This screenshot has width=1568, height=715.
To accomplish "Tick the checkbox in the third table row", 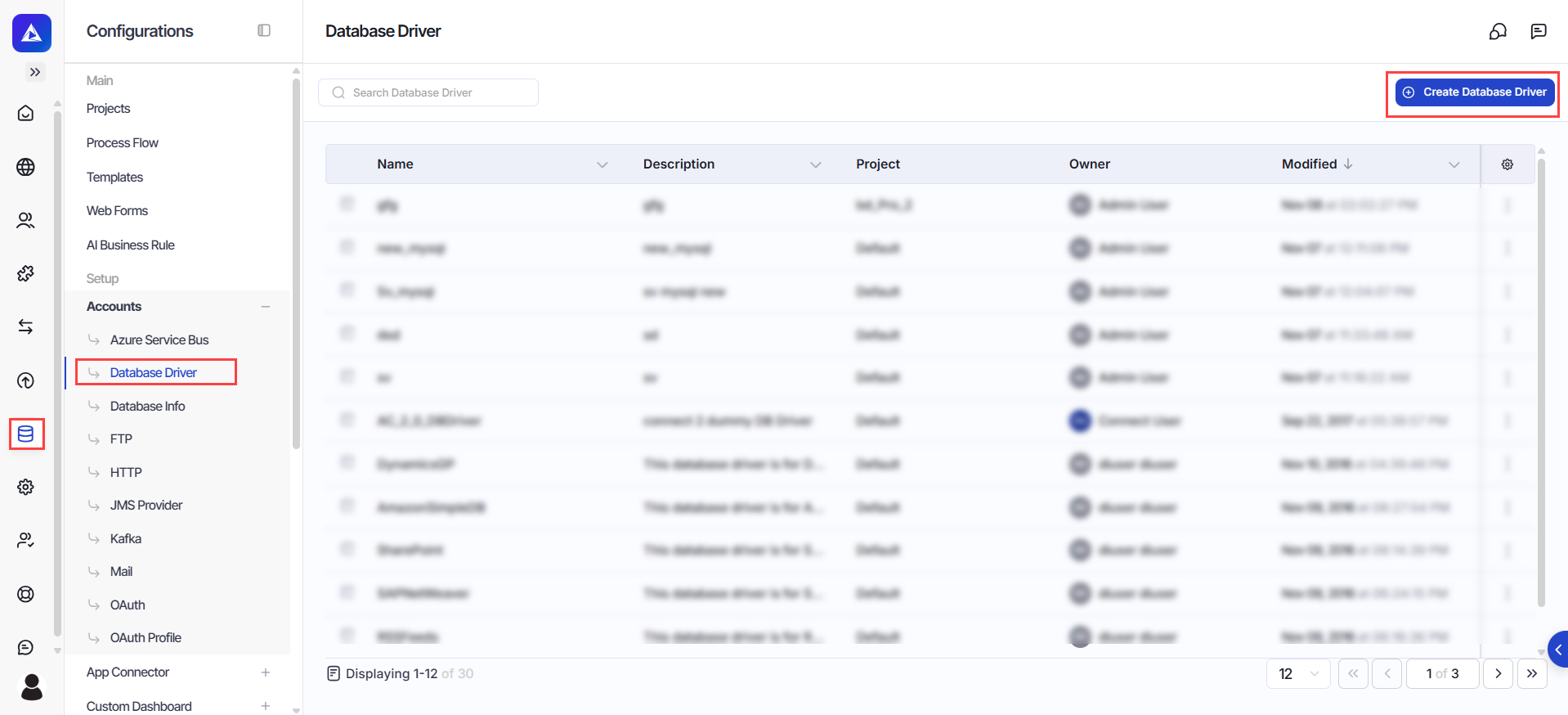I will point(347,290).
